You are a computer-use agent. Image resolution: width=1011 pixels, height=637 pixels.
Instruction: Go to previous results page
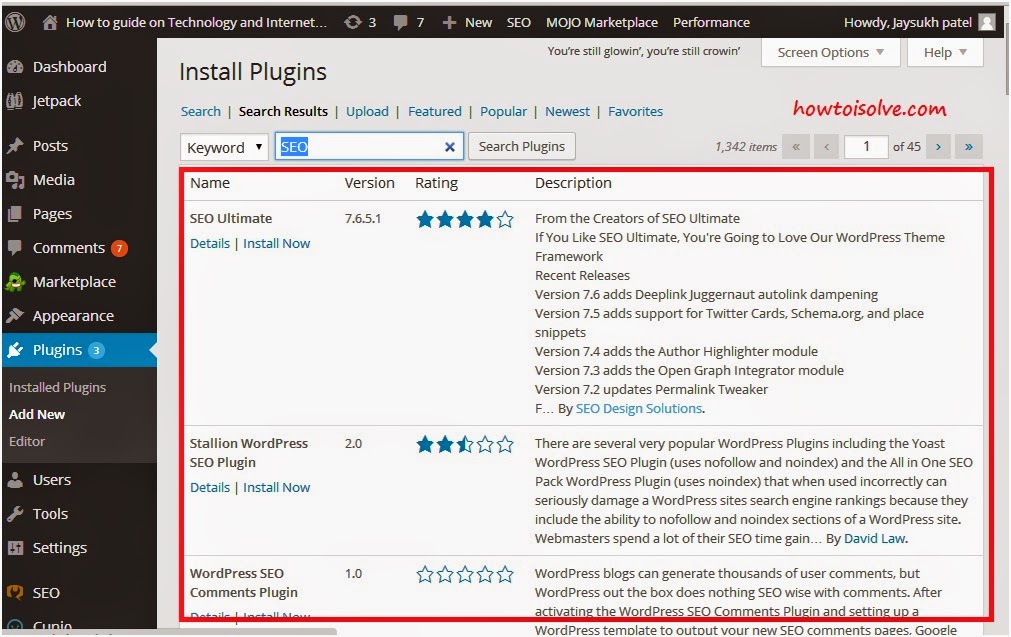827,147
